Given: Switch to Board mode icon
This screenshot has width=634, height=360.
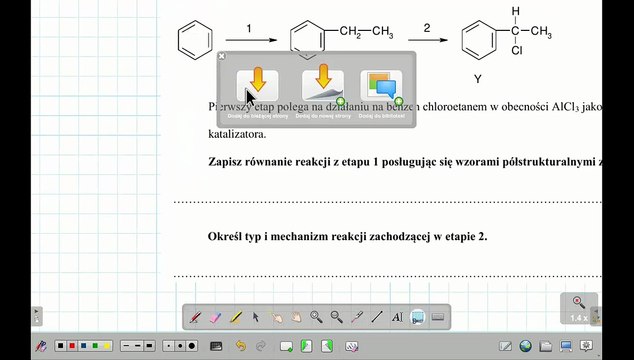Looking at the screenshot, I should [x=505, y=346].
